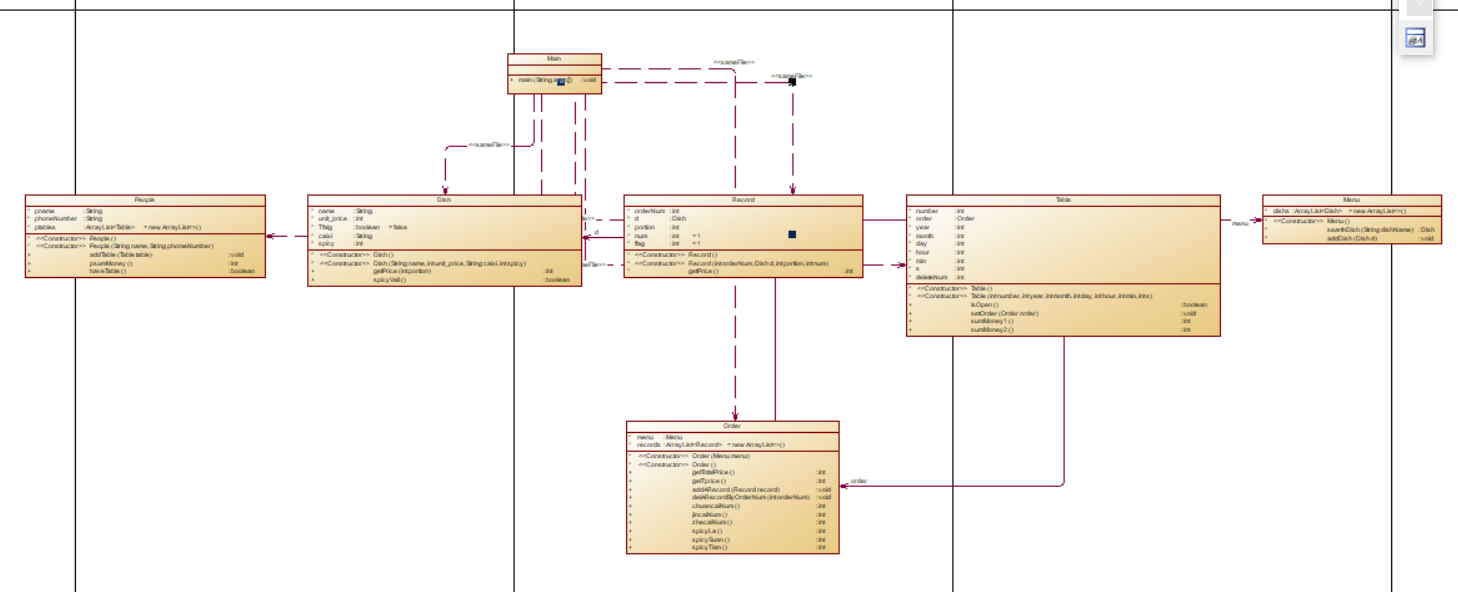Select the Order class title
Image resolution: width=1458 pixels, height=592 pixels.
pyautogui.click(x=732, y=426)
